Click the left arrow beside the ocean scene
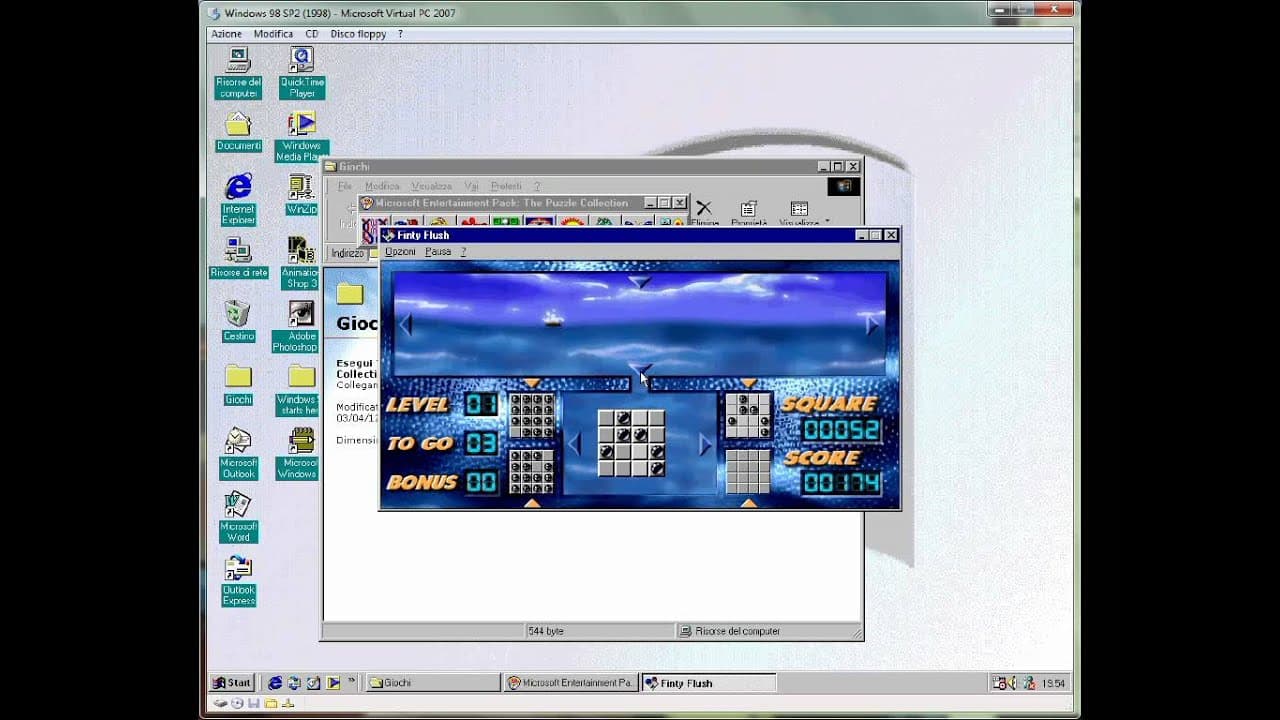1280x720 pixels. pos(405,325)
